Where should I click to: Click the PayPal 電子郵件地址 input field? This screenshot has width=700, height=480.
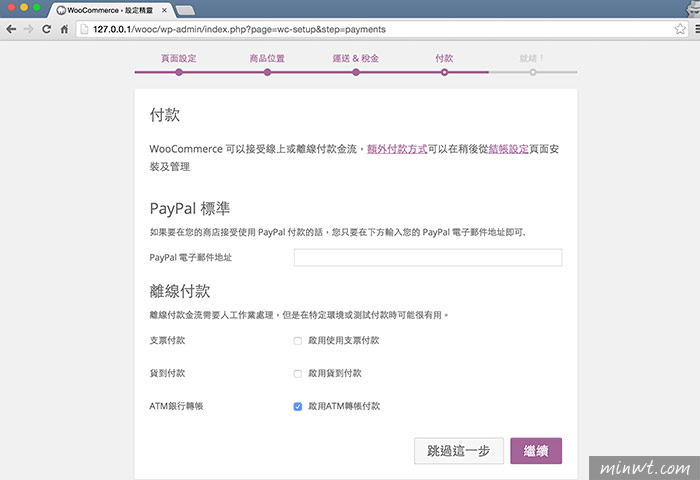click(x=428, y=257)
